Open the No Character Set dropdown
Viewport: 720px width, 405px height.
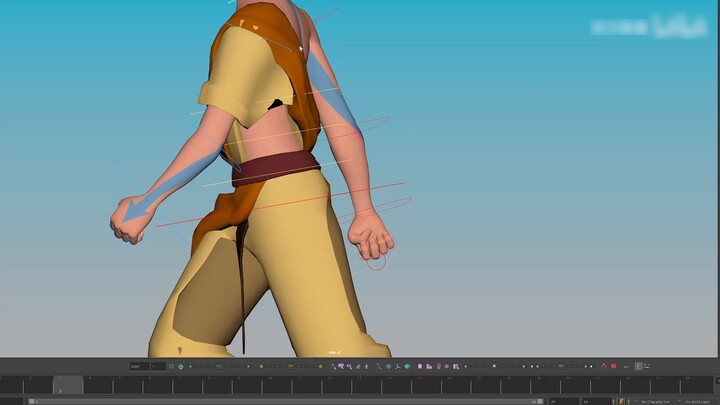[x=656, y=400]
